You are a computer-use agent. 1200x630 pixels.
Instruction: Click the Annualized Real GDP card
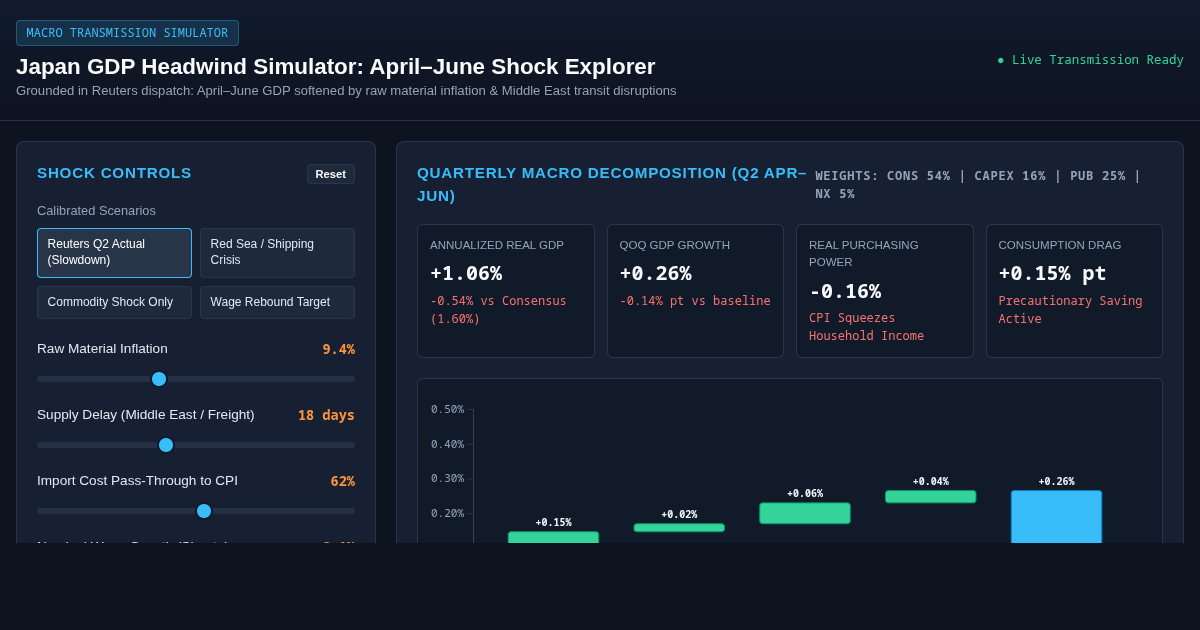tap(505, 291)
